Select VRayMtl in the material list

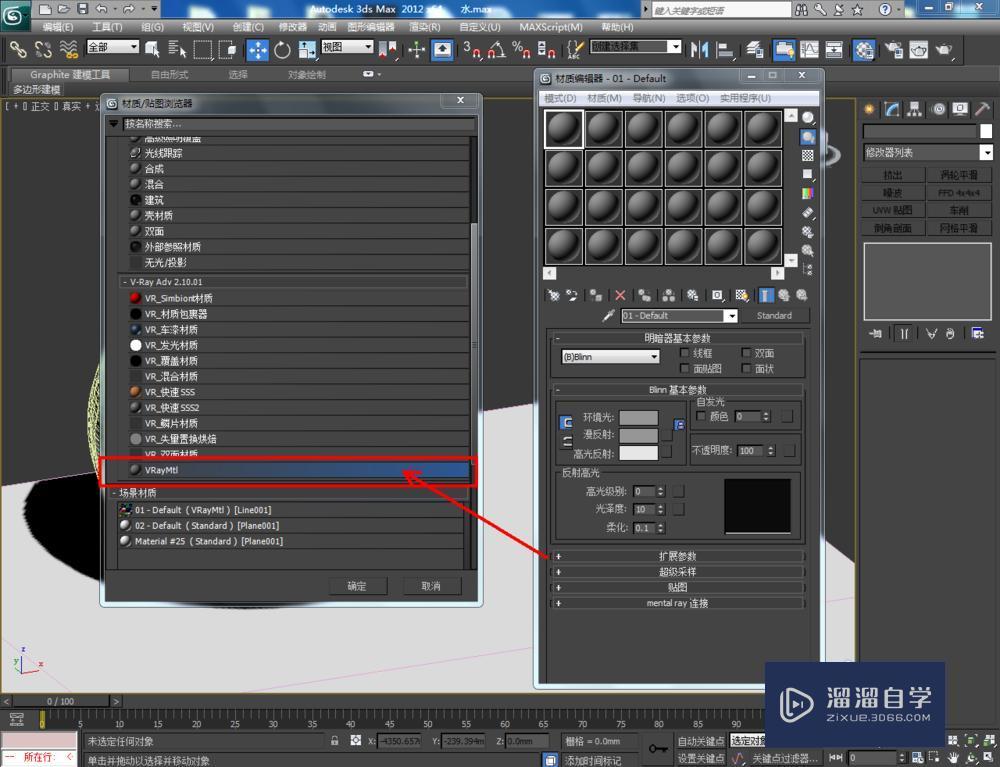(298, 470)
